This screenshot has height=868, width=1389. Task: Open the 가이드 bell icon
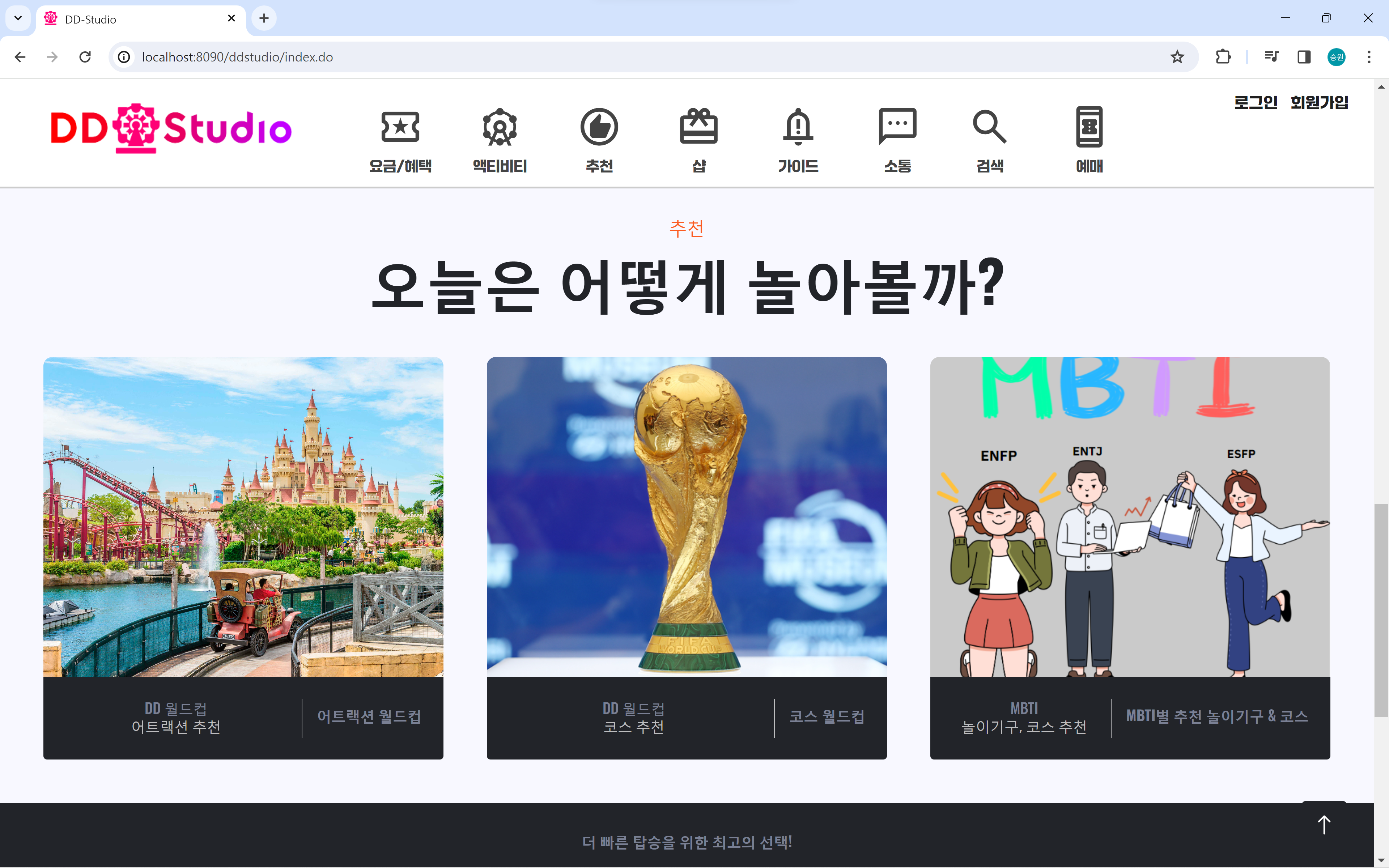[798, 126]
